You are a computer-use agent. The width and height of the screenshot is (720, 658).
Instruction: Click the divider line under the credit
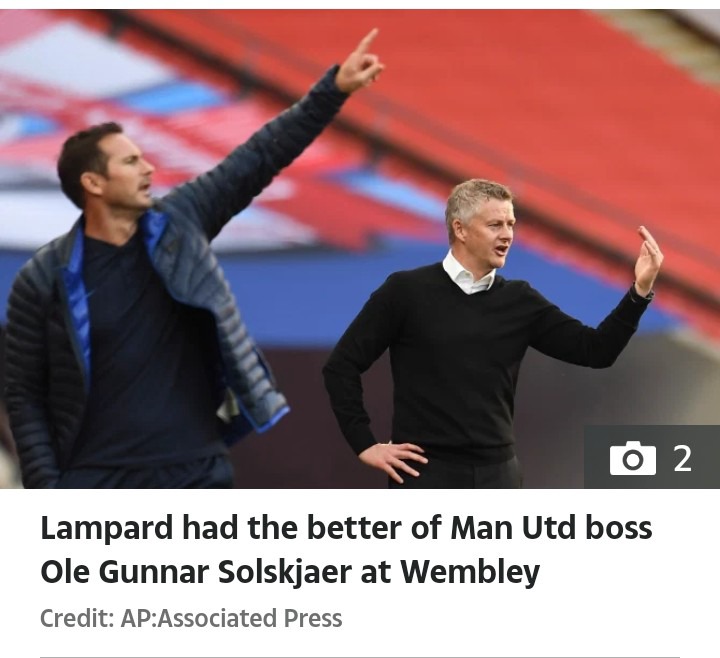coord(360,657)
